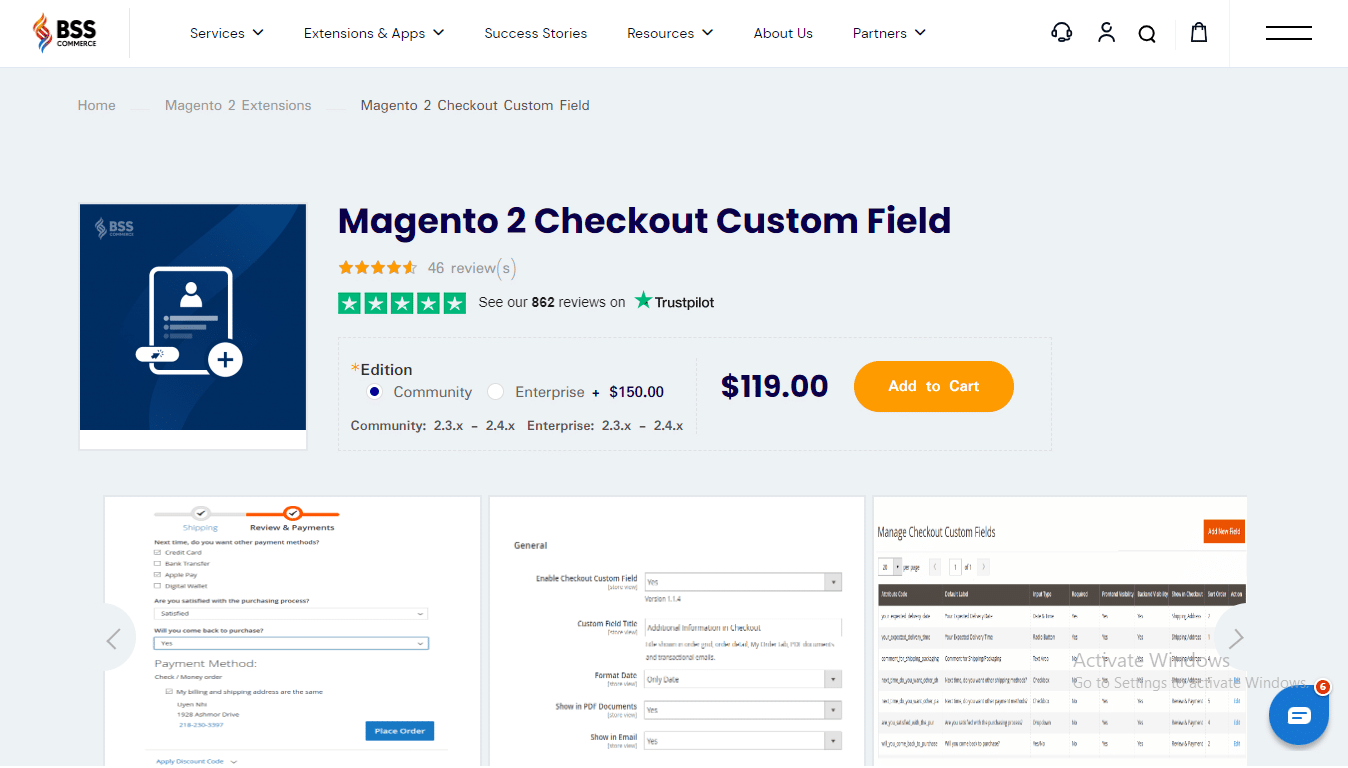Image resolution: width=1348 pixels, height=768 pixels.
Task: Click the + $150.00 Enterprise surcharge text
Action: [628, 392]
